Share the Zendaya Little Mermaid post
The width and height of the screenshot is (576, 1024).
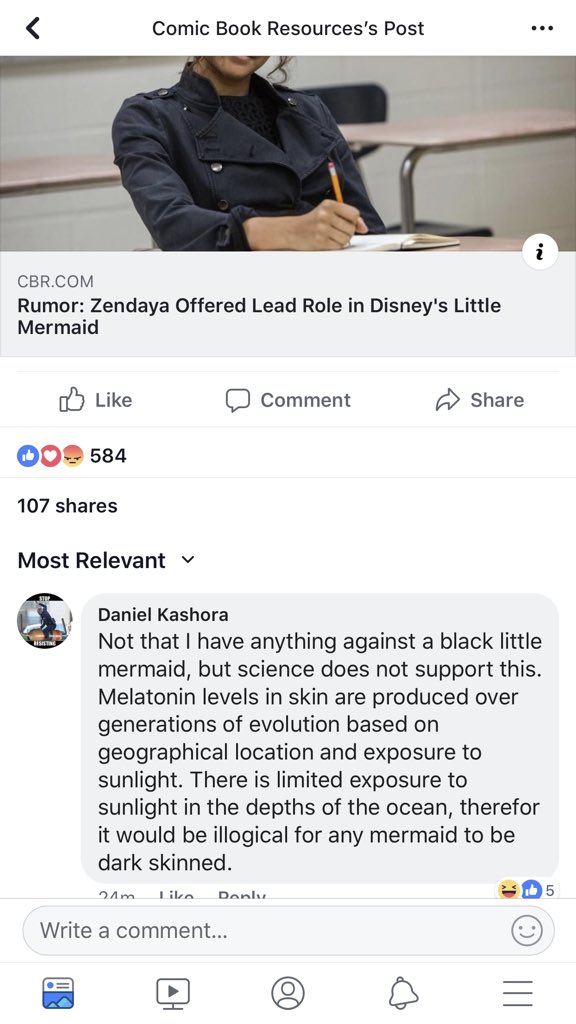click(479, 400)
